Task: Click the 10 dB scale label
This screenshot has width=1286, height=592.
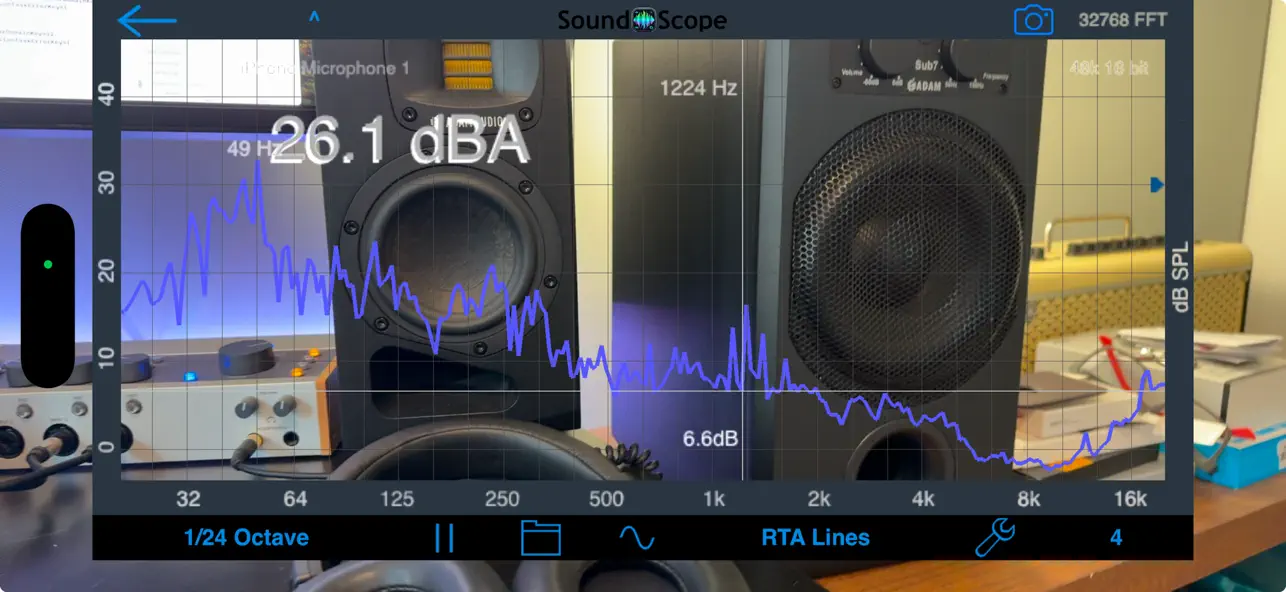Action: (x=106, y=358)
